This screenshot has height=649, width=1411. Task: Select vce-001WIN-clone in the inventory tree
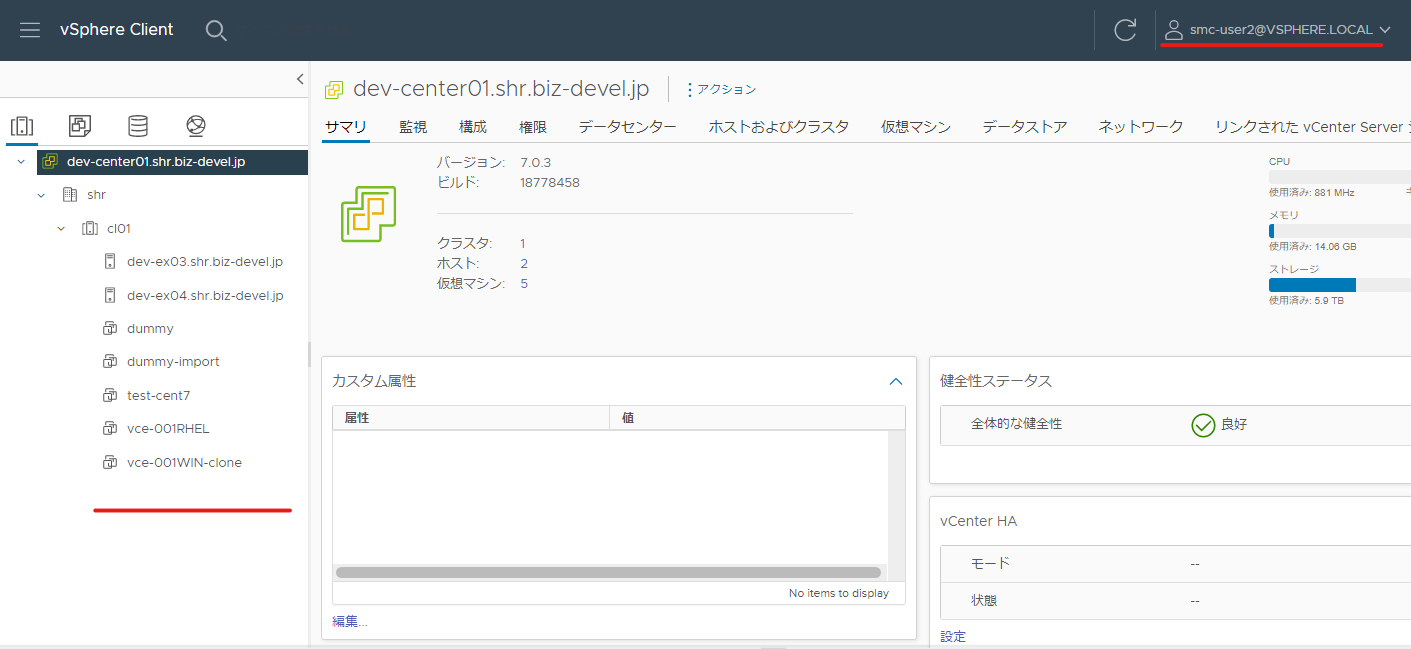coord(184,463)
